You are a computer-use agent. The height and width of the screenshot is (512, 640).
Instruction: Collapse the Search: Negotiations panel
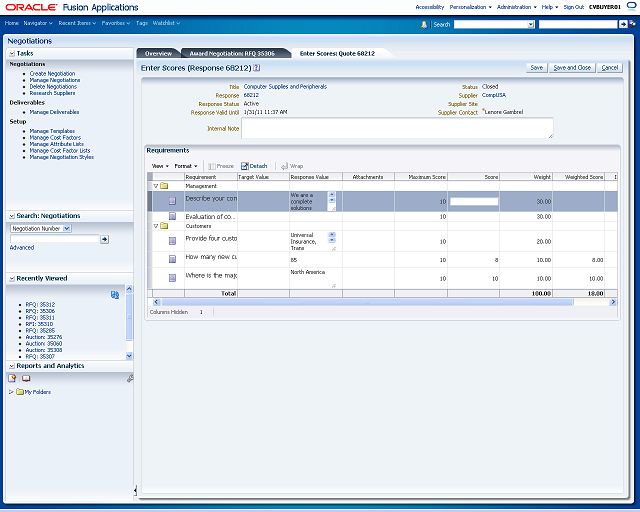point(12,216)
